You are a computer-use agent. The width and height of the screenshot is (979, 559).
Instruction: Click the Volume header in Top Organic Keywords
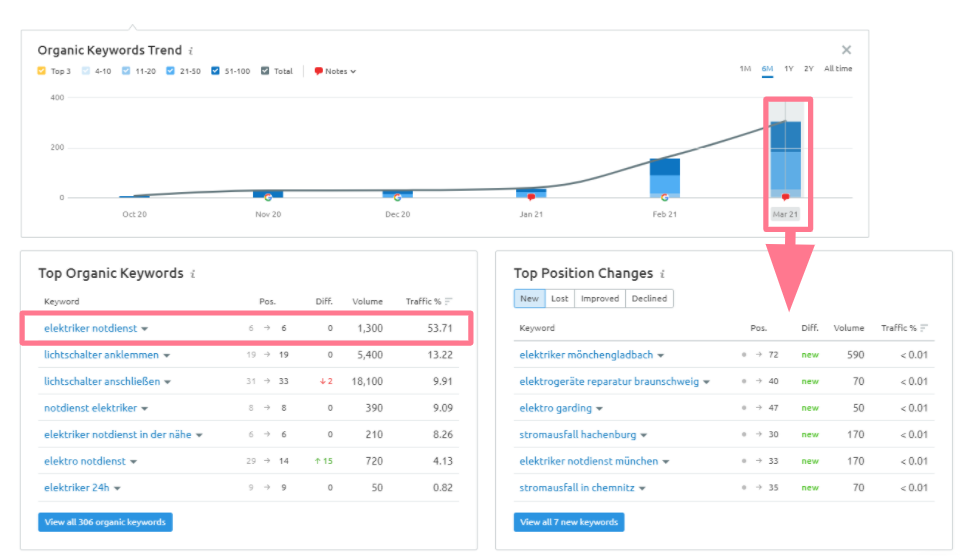coord(367,302)
